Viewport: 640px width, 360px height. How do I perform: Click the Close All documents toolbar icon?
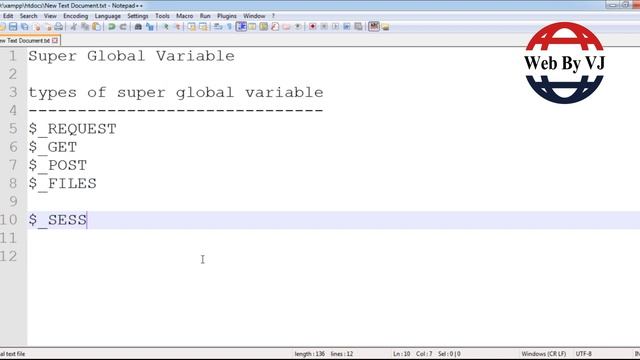(48, 27)
